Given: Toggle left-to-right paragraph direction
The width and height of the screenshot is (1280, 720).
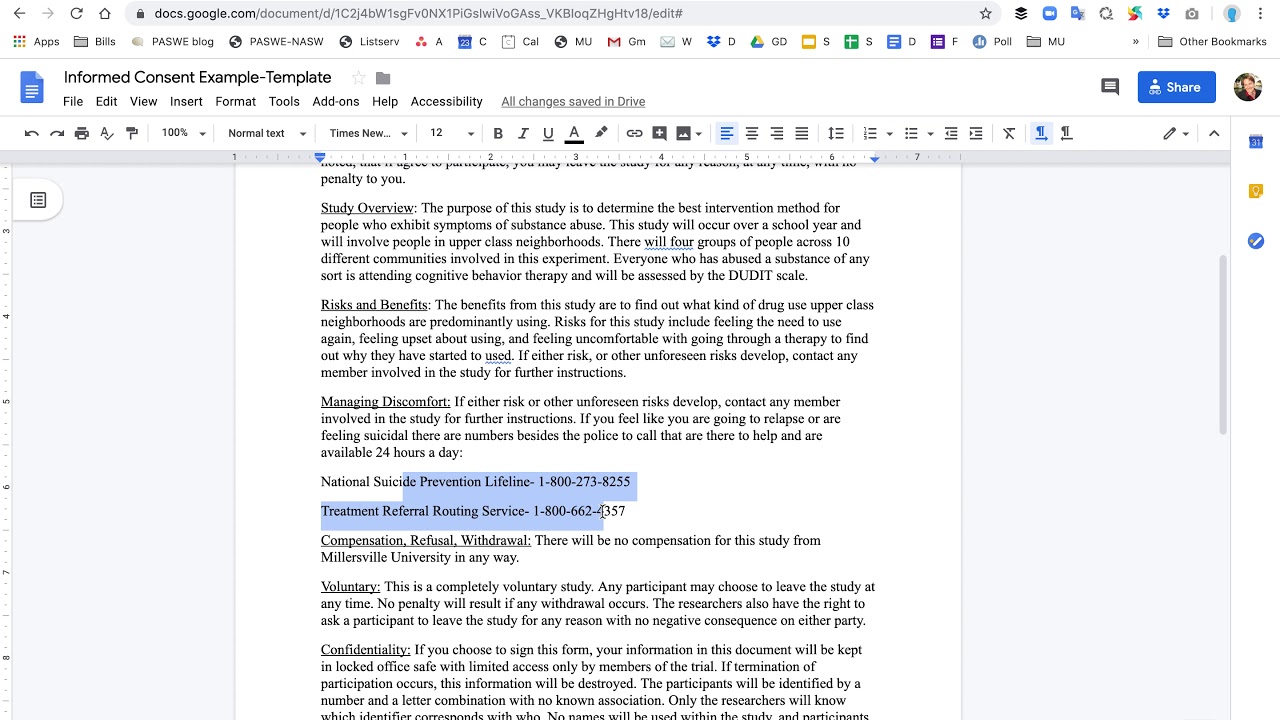Looking at the screenshot, I should (1041, 133).
